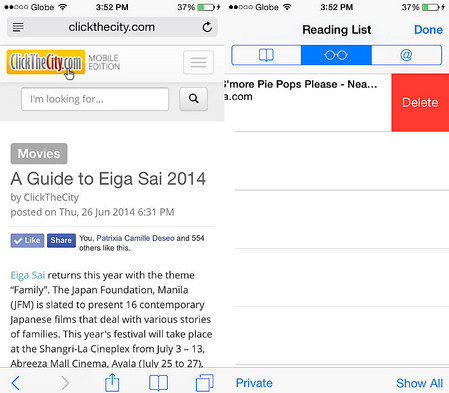
Task: Open Patrixia Camille Deseo profile link
Action: (135, 238)
